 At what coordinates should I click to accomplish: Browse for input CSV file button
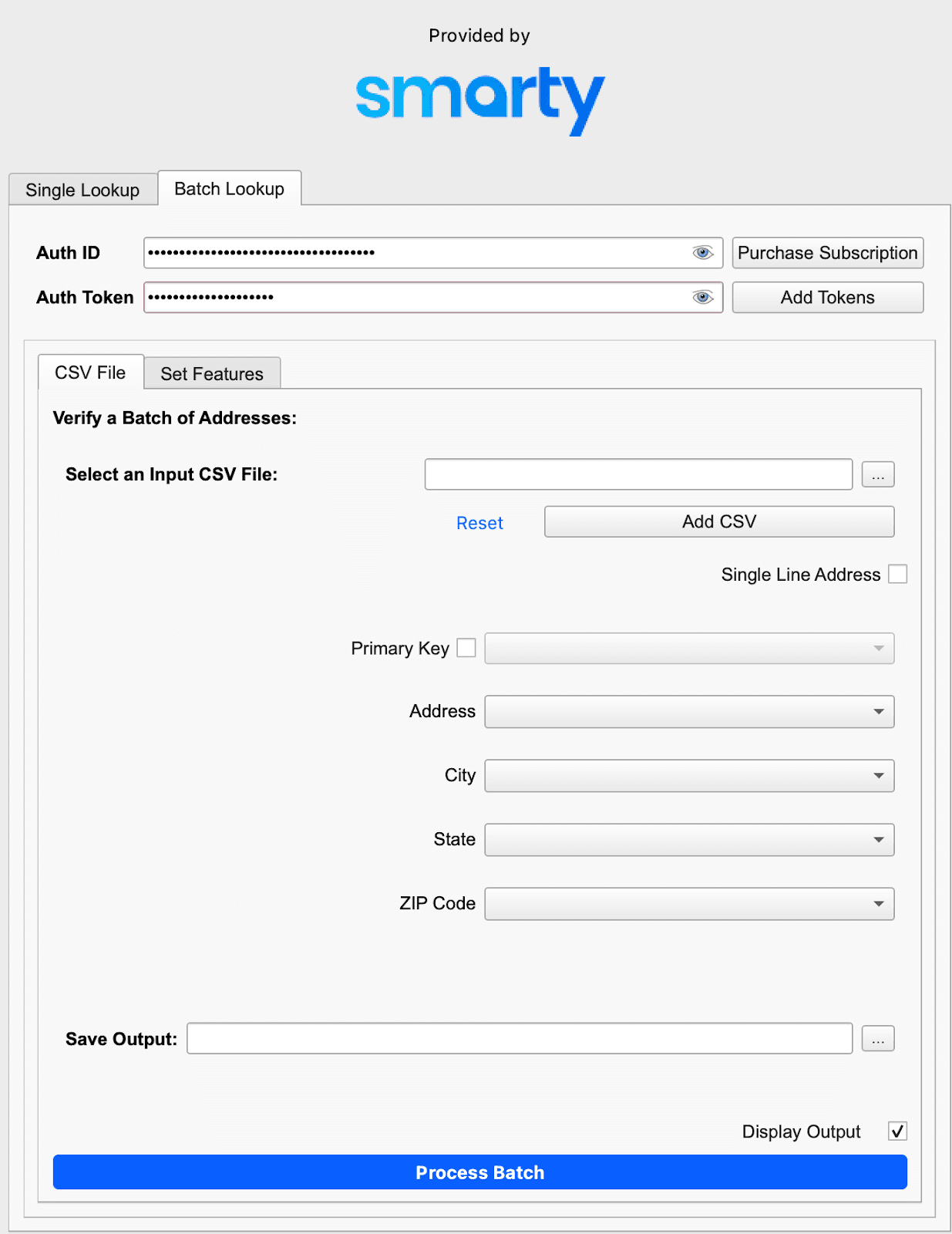tap(878, 474)
